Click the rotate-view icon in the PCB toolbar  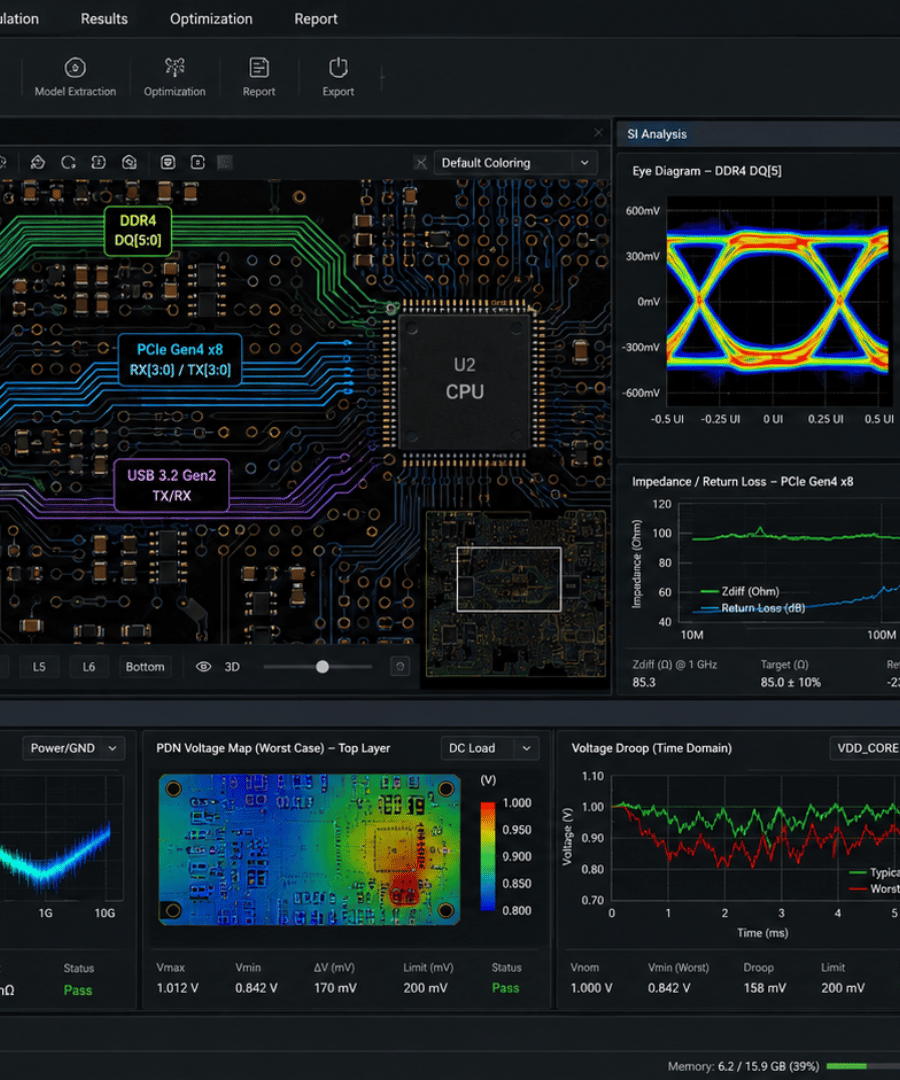(38, 163)
